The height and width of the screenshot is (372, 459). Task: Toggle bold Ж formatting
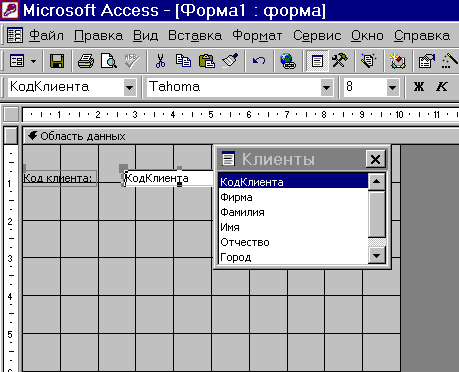(419, 87)
